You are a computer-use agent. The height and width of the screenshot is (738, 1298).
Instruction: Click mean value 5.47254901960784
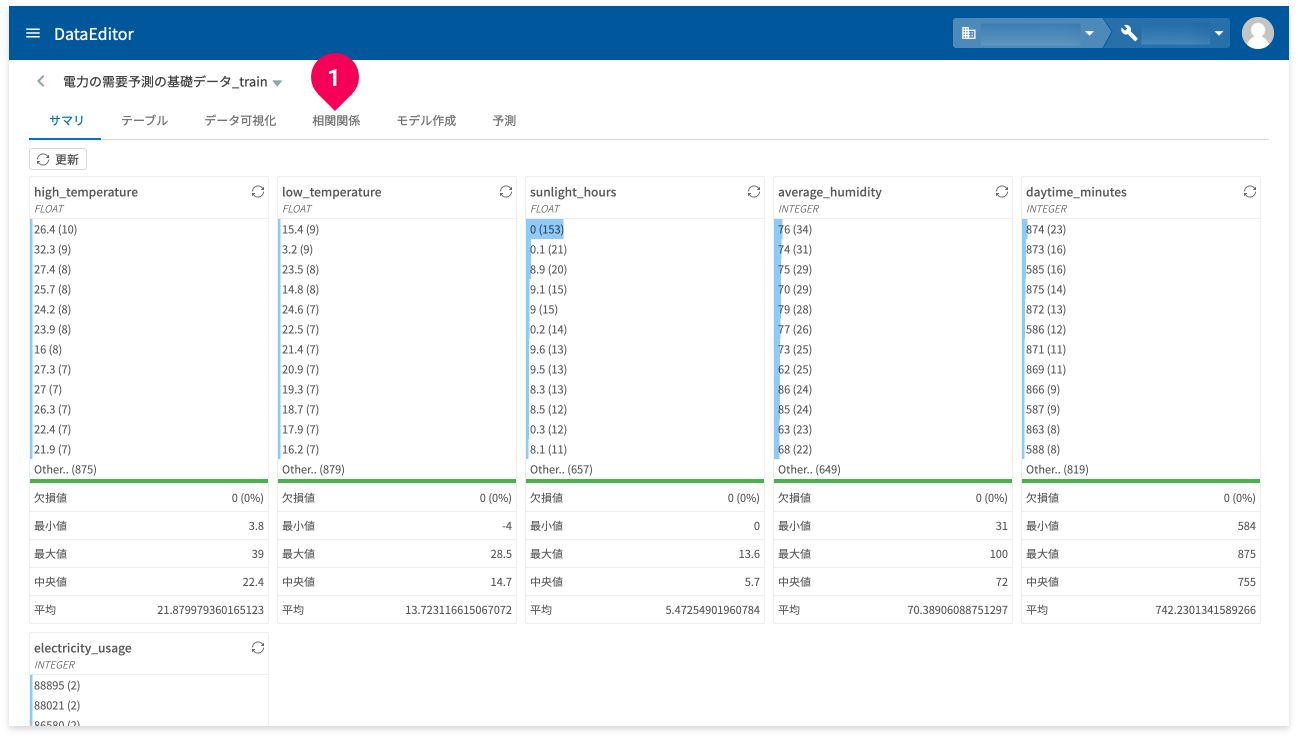pyautogui.click(x=713, y=610)
